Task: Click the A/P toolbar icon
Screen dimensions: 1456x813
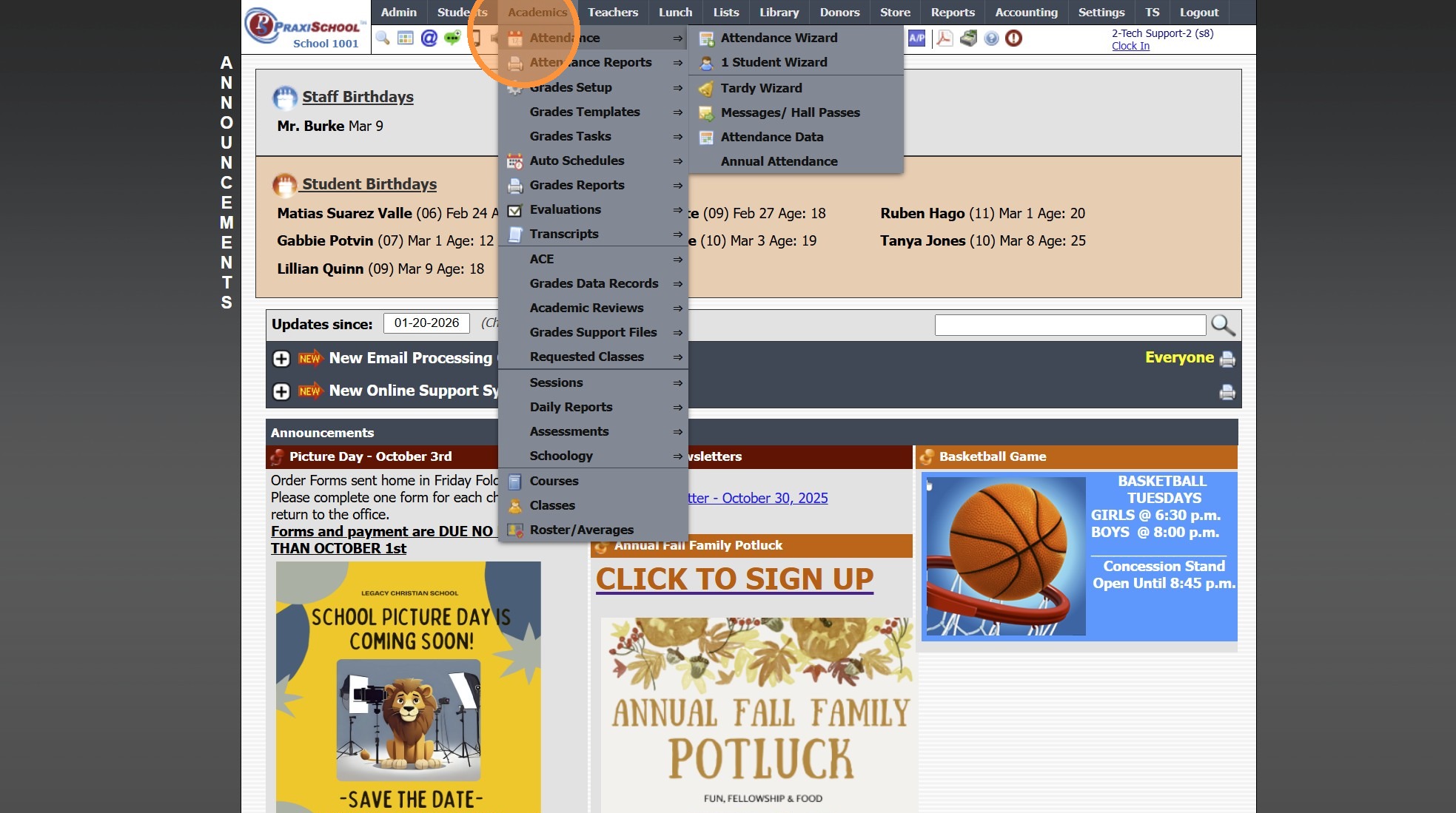Action: coord(916,38)
